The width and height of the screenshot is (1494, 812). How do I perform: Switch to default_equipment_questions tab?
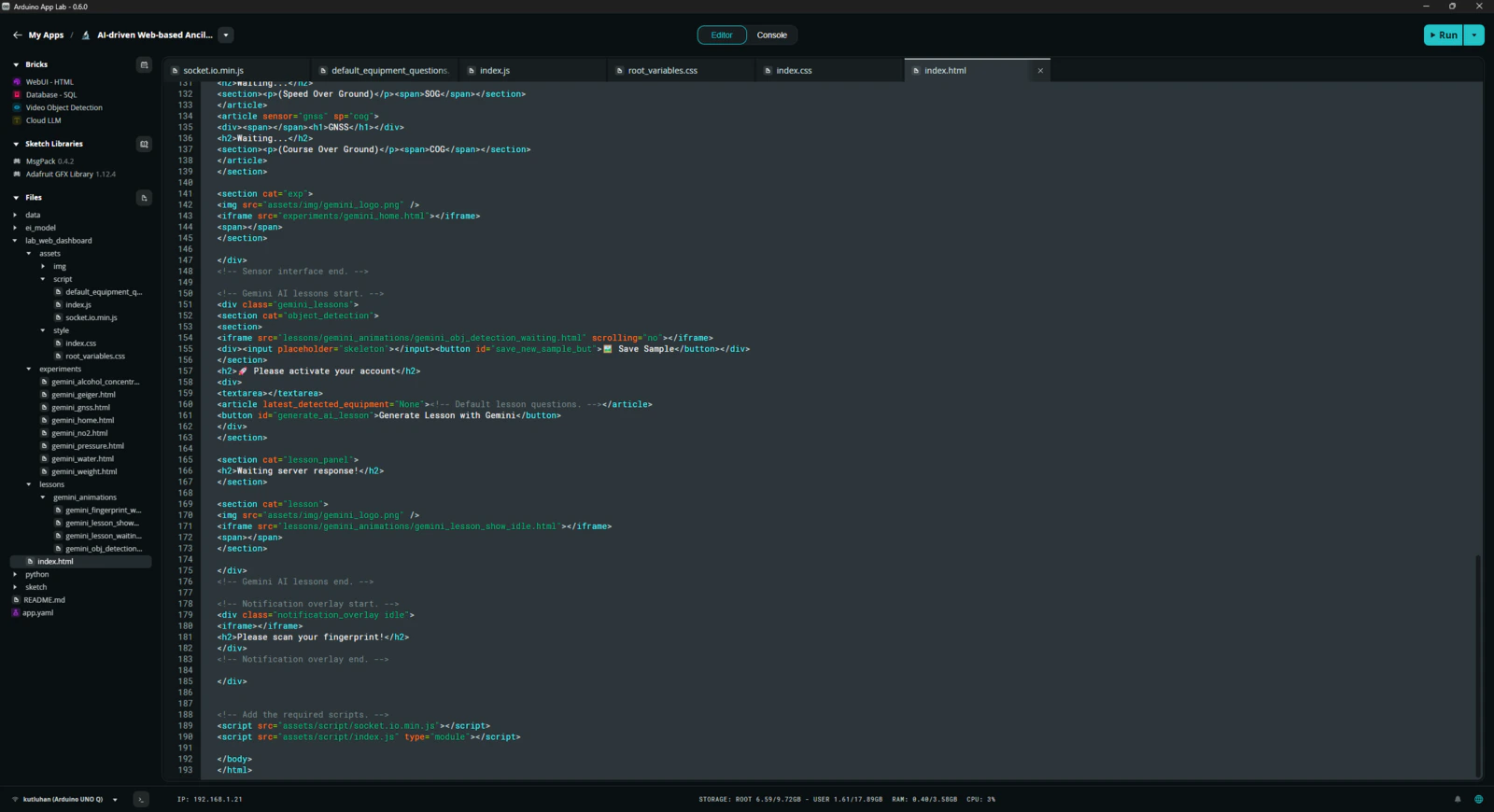click(385, 71)
